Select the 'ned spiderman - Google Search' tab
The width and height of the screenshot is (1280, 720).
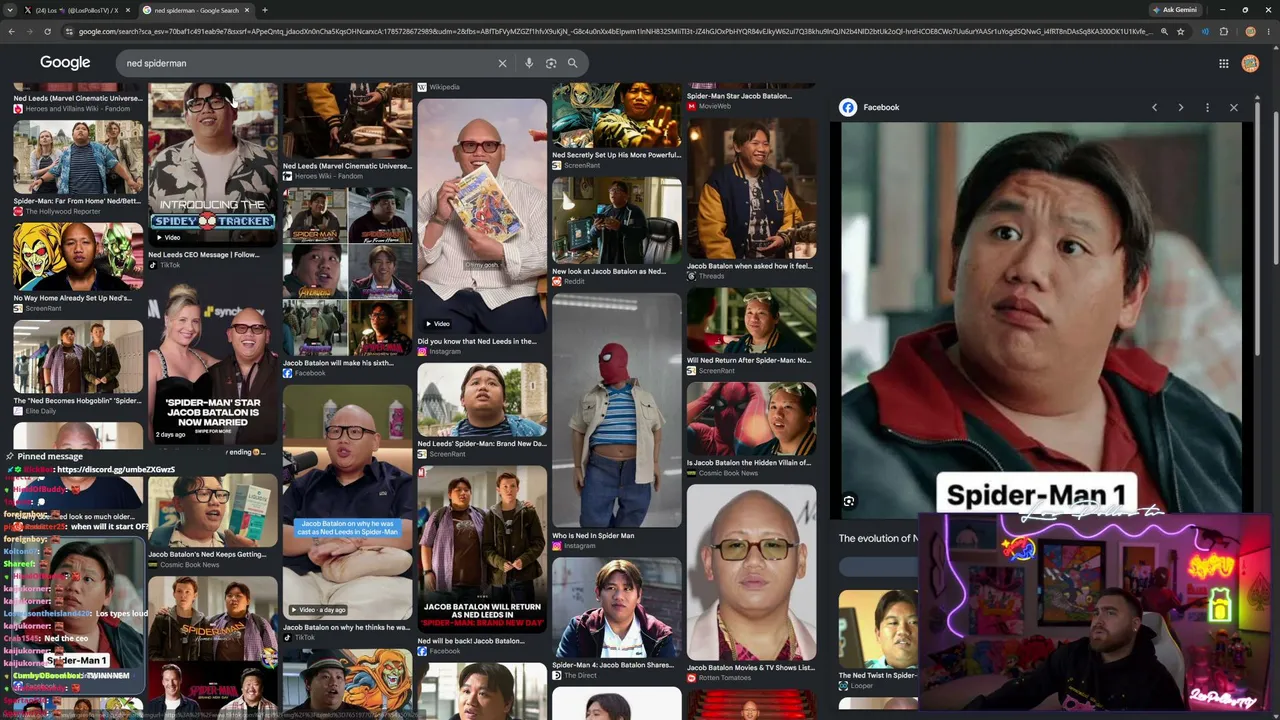click(196, 10)
